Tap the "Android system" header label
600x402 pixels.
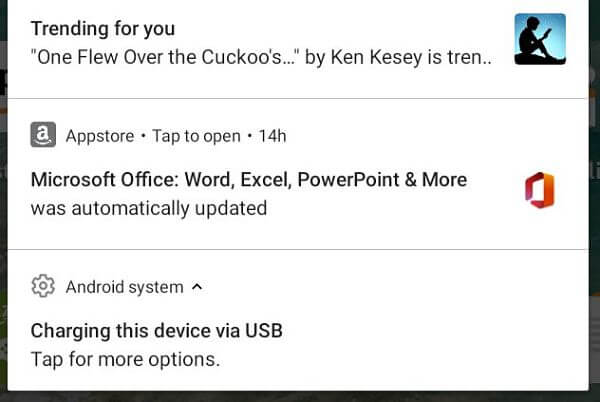pyautogui.click(x=124, y=287)
